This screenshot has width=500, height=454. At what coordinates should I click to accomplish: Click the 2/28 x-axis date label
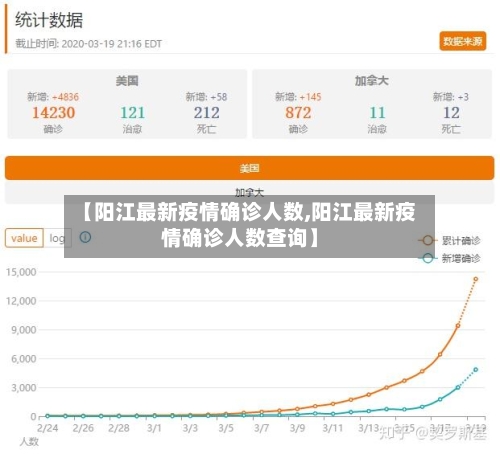click(119, 428)
